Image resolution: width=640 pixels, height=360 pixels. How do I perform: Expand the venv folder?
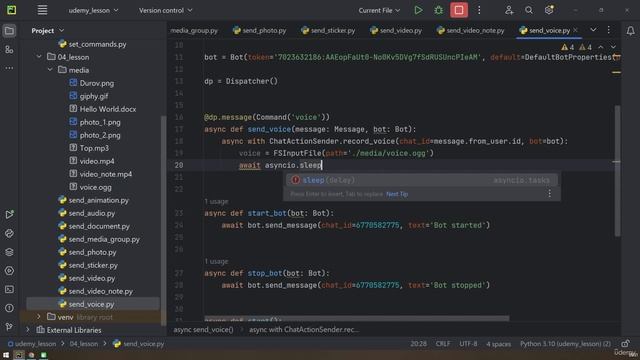pyautogui.click(x=39, y=317)
